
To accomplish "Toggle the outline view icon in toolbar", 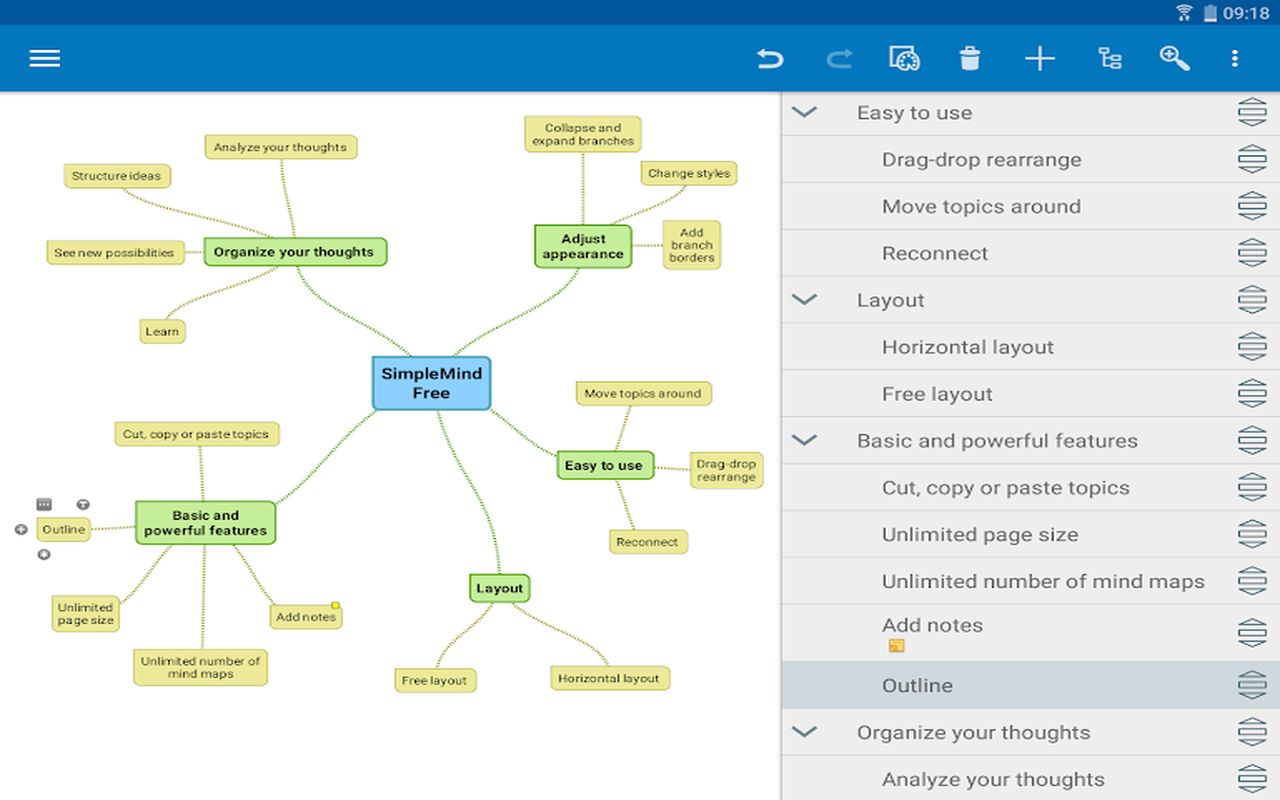I will pos(1109,59).
